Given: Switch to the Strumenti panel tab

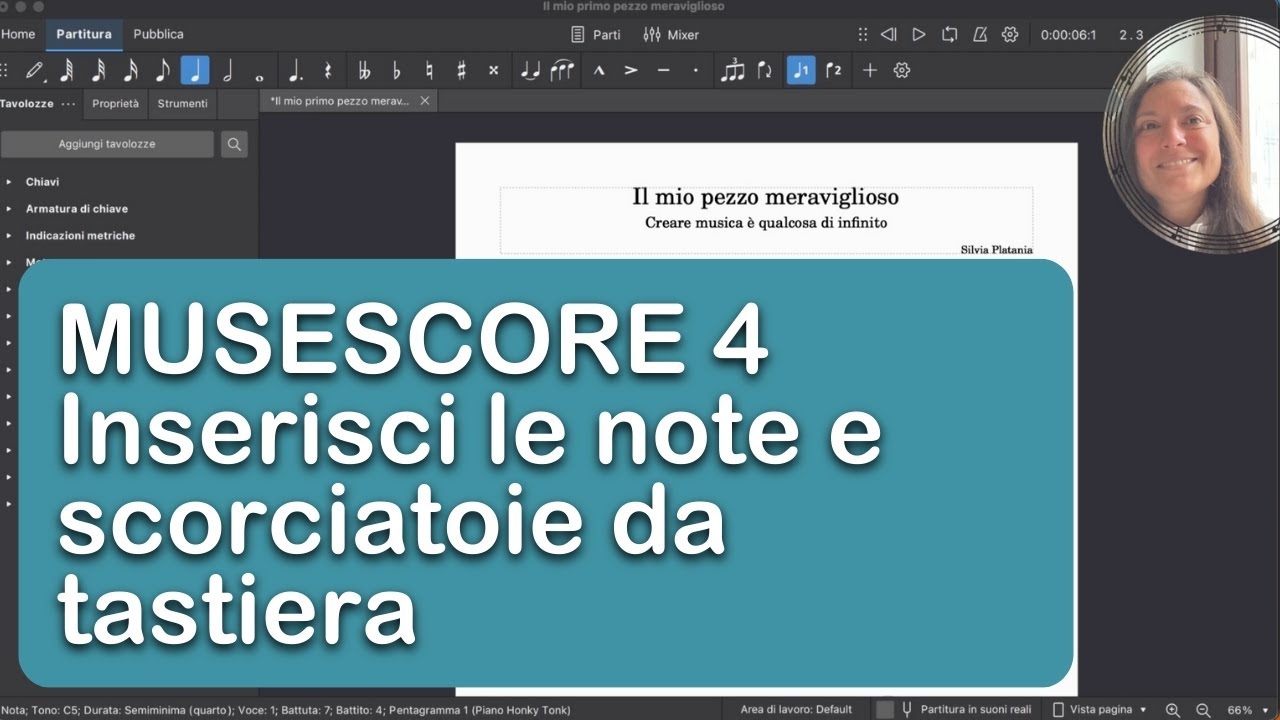Looking at the screenshot, I should click(x=183, y=104).
